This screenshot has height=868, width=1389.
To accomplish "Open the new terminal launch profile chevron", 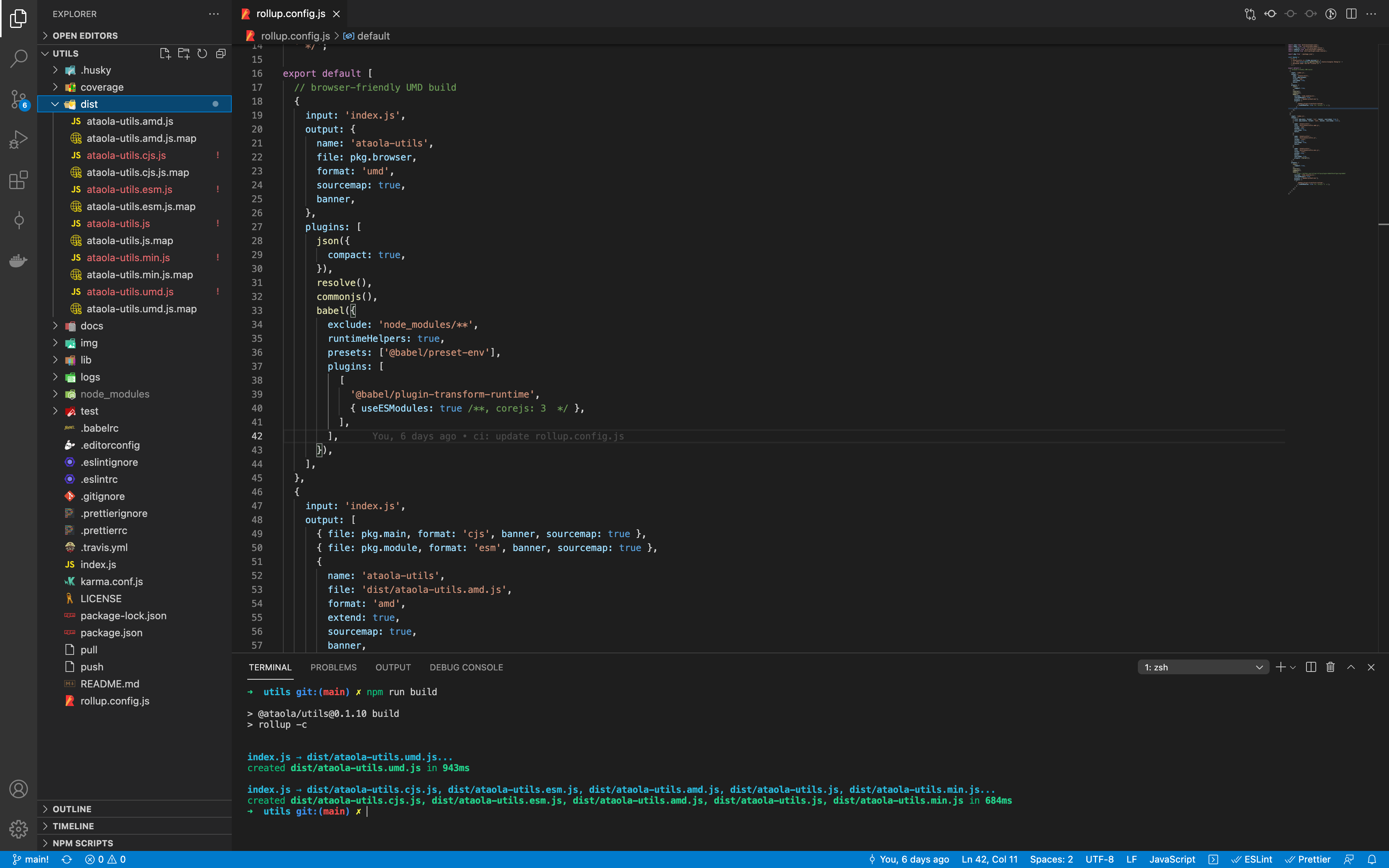I will click(x=1292, y=667).
